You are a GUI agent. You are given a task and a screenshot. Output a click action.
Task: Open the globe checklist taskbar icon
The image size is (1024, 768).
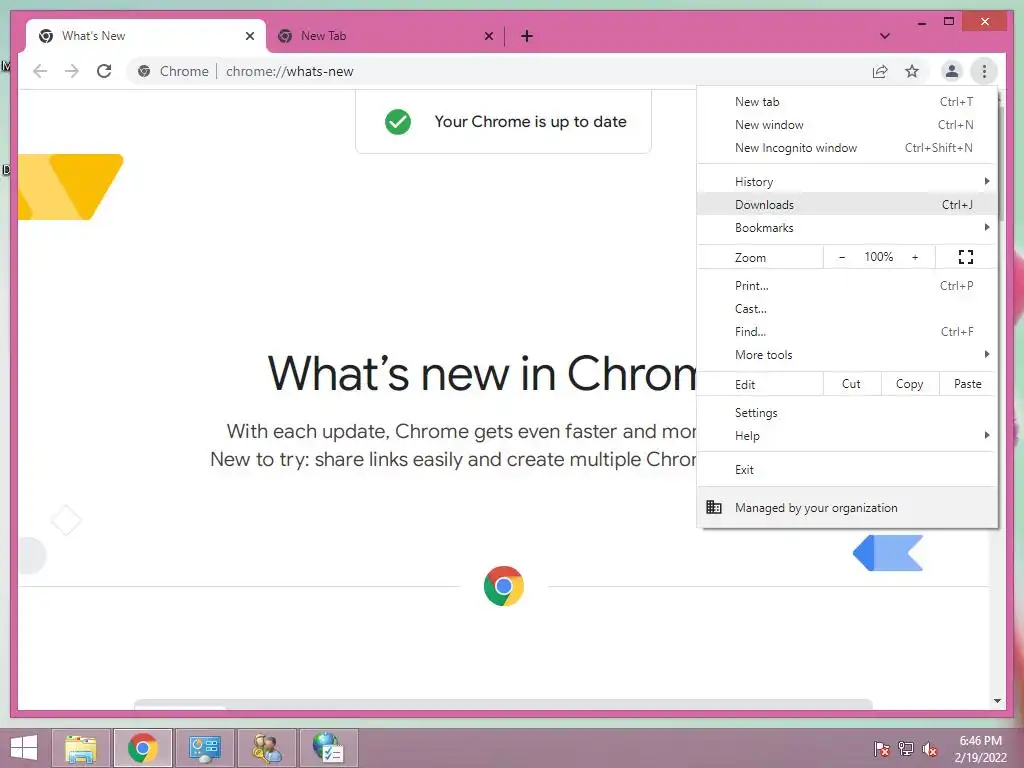pyautogui.click(x=328, y=748)
